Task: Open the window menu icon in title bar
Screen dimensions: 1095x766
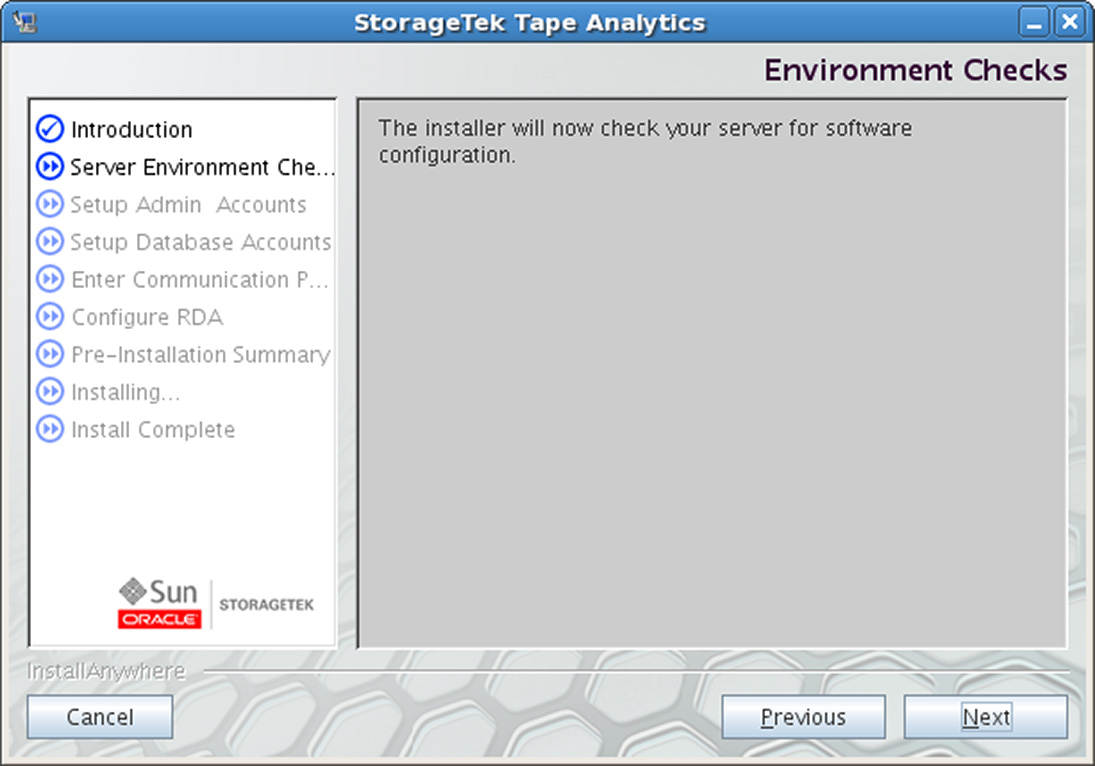Action: tap(24, 22)
